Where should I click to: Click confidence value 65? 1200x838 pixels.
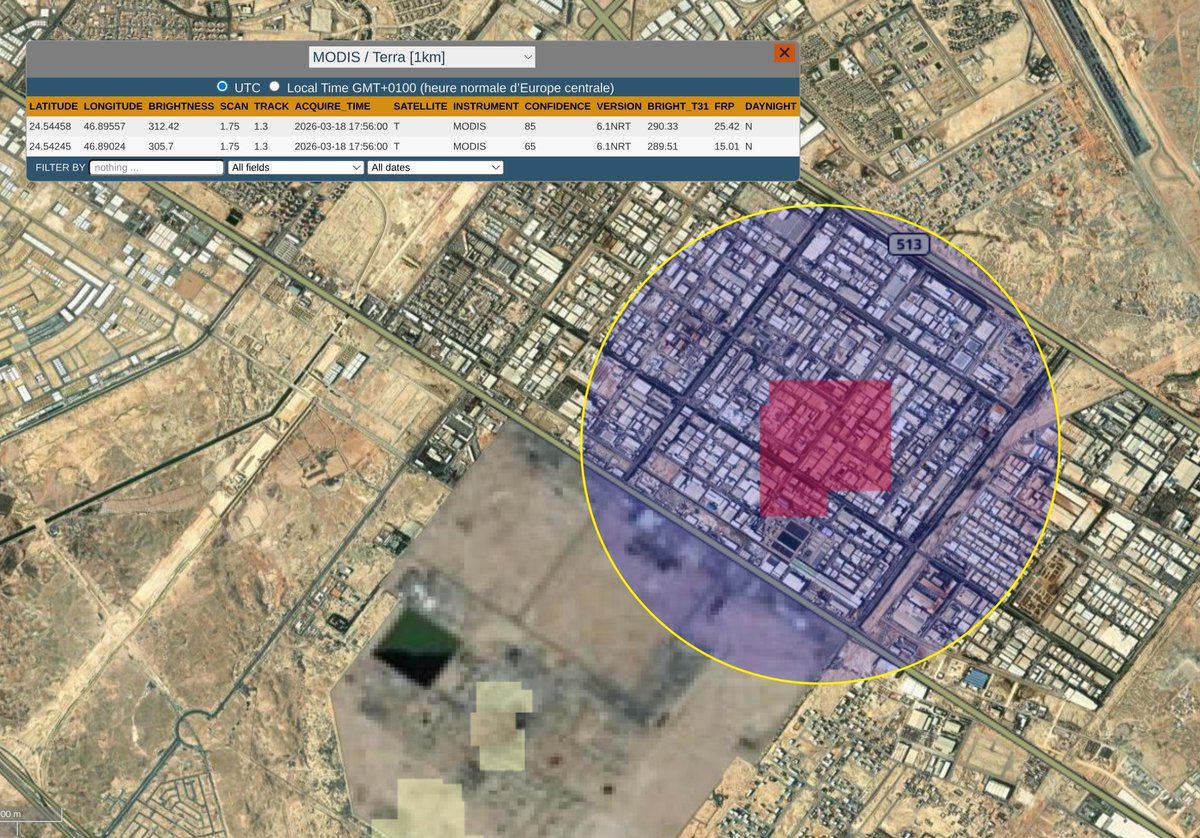pos(531,146)
